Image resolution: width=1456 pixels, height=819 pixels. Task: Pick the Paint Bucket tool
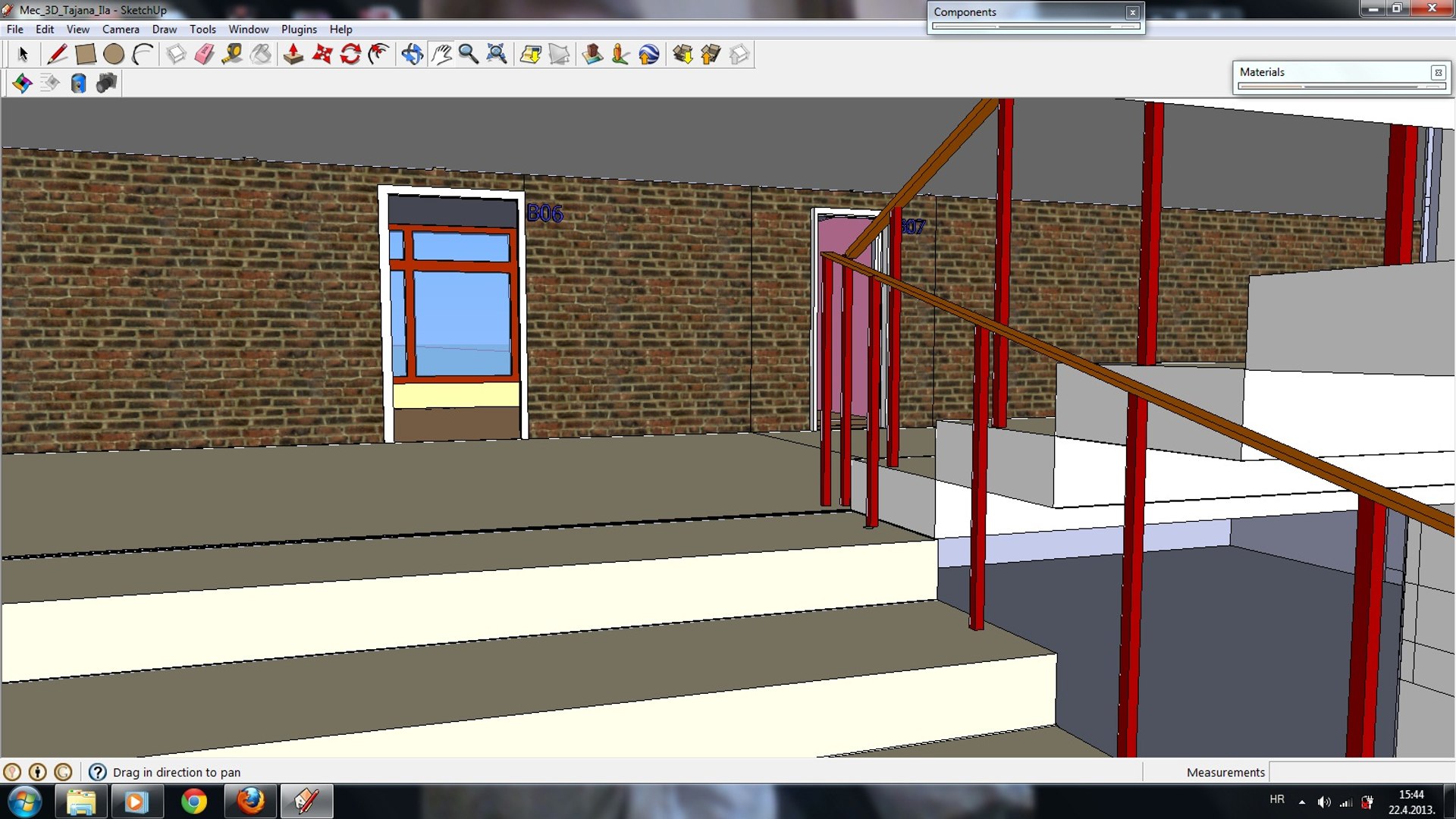[261, 54]
